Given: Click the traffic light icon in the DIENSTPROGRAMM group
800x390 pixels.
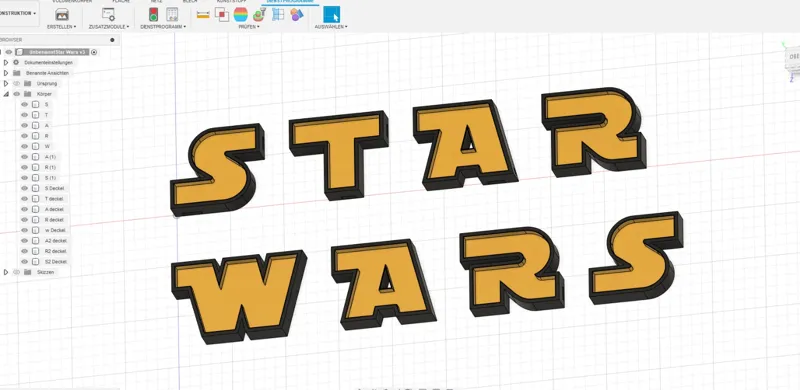Looking at the screenshot, I should 153,14.
